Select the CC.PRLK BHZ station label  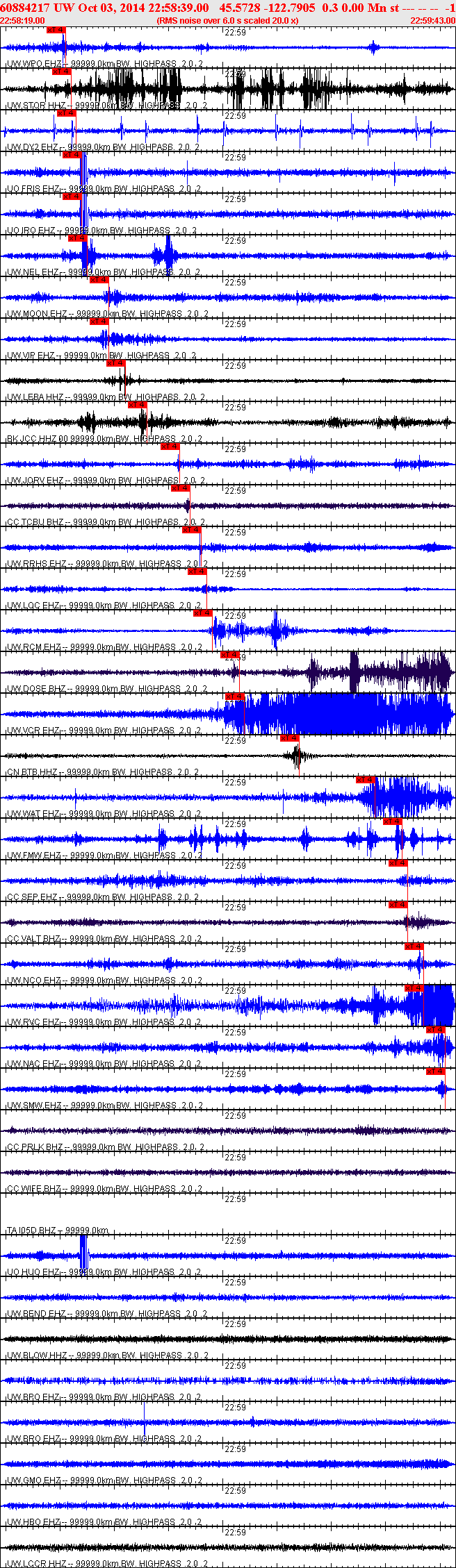tap(35, 1147)
